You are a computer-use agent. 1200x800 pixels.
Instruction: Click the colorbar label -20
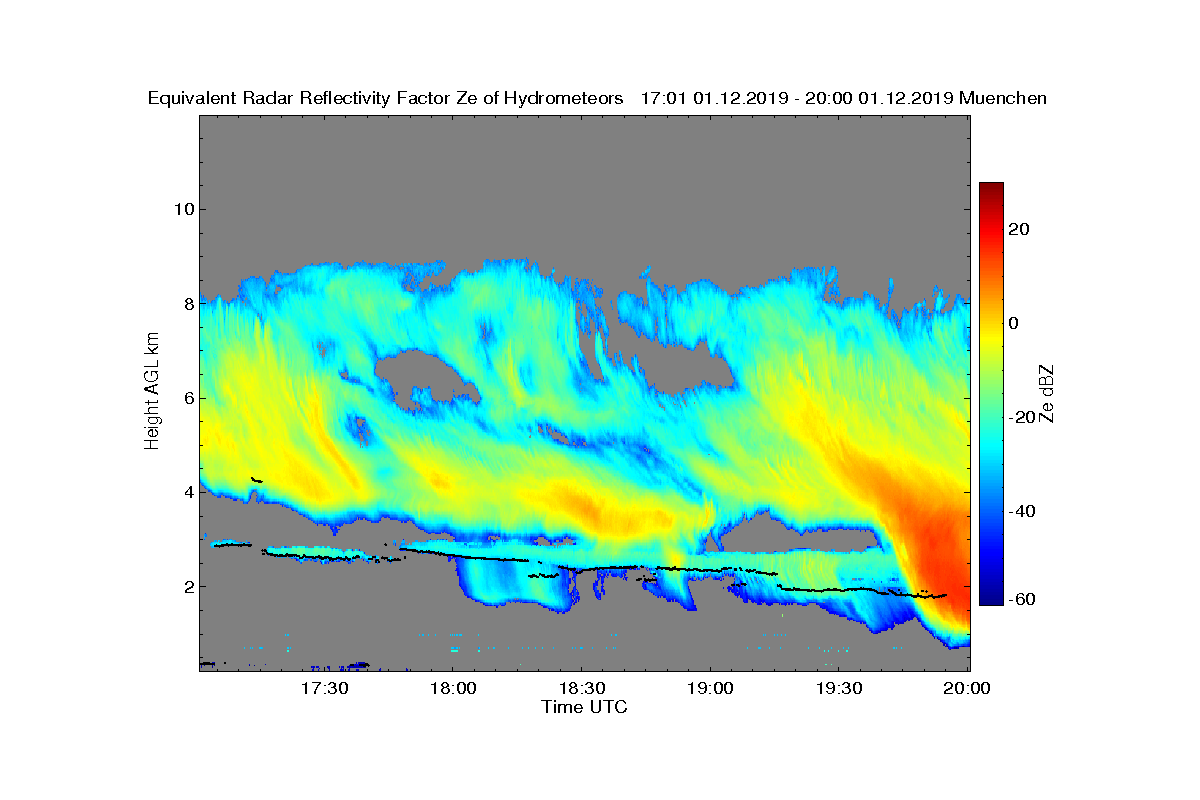click(1020, 417)
